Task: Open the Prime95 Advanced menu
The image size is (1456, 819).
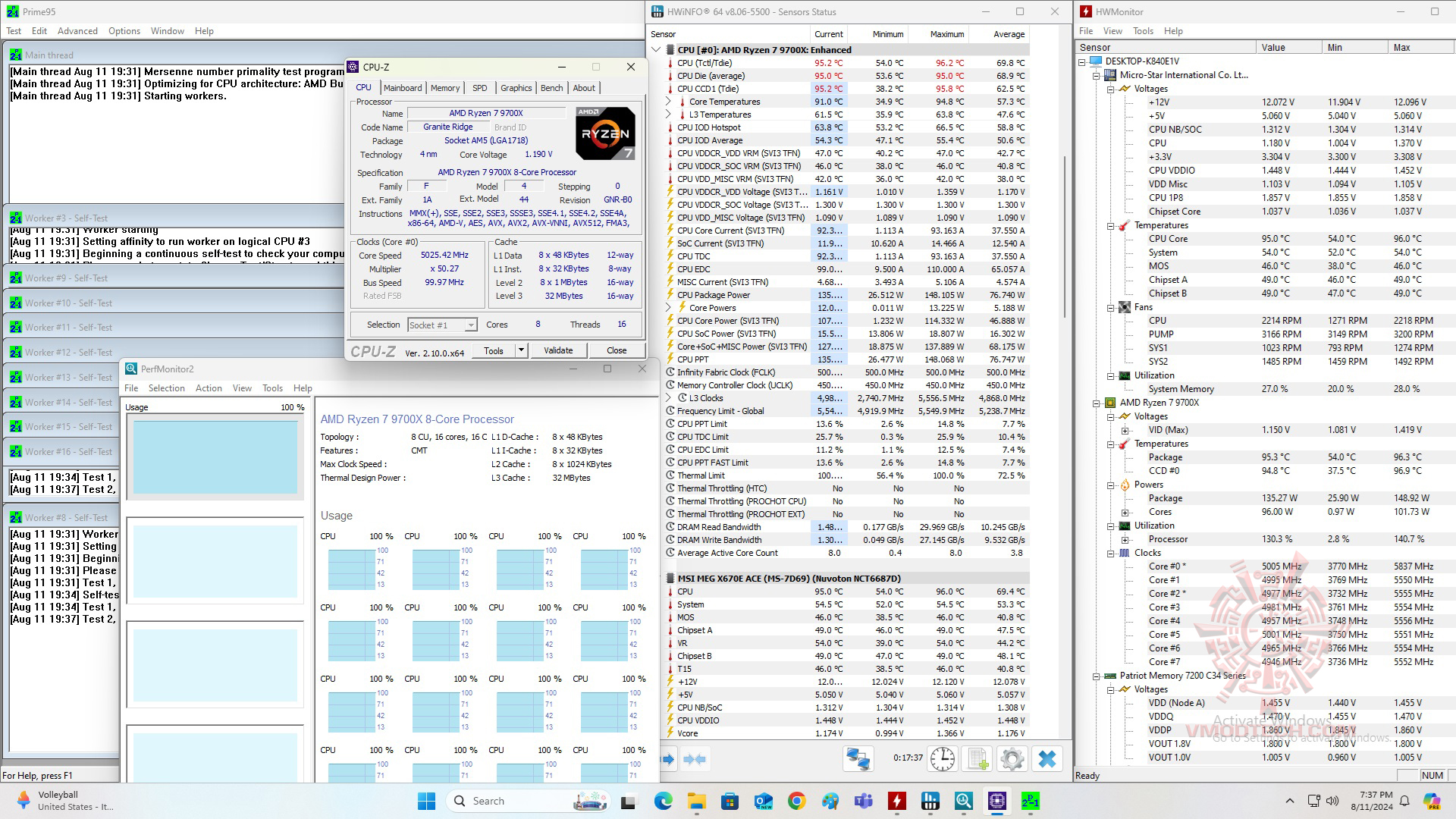Action: click(x=77, y=31)
